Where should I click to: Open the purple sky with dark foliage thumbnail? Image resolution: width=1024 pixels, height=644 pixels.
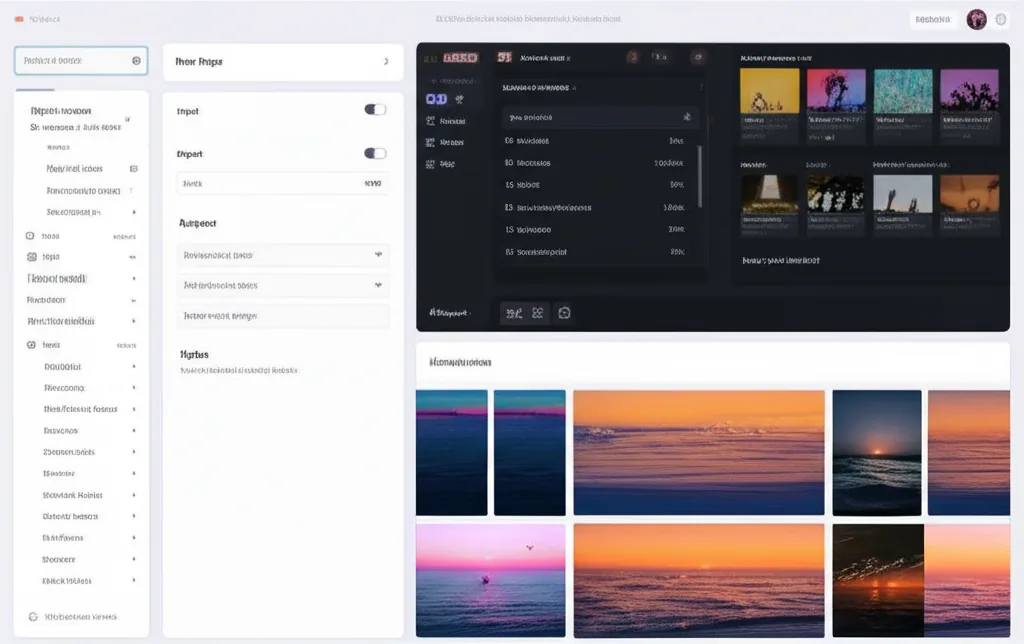coord(969,91)
